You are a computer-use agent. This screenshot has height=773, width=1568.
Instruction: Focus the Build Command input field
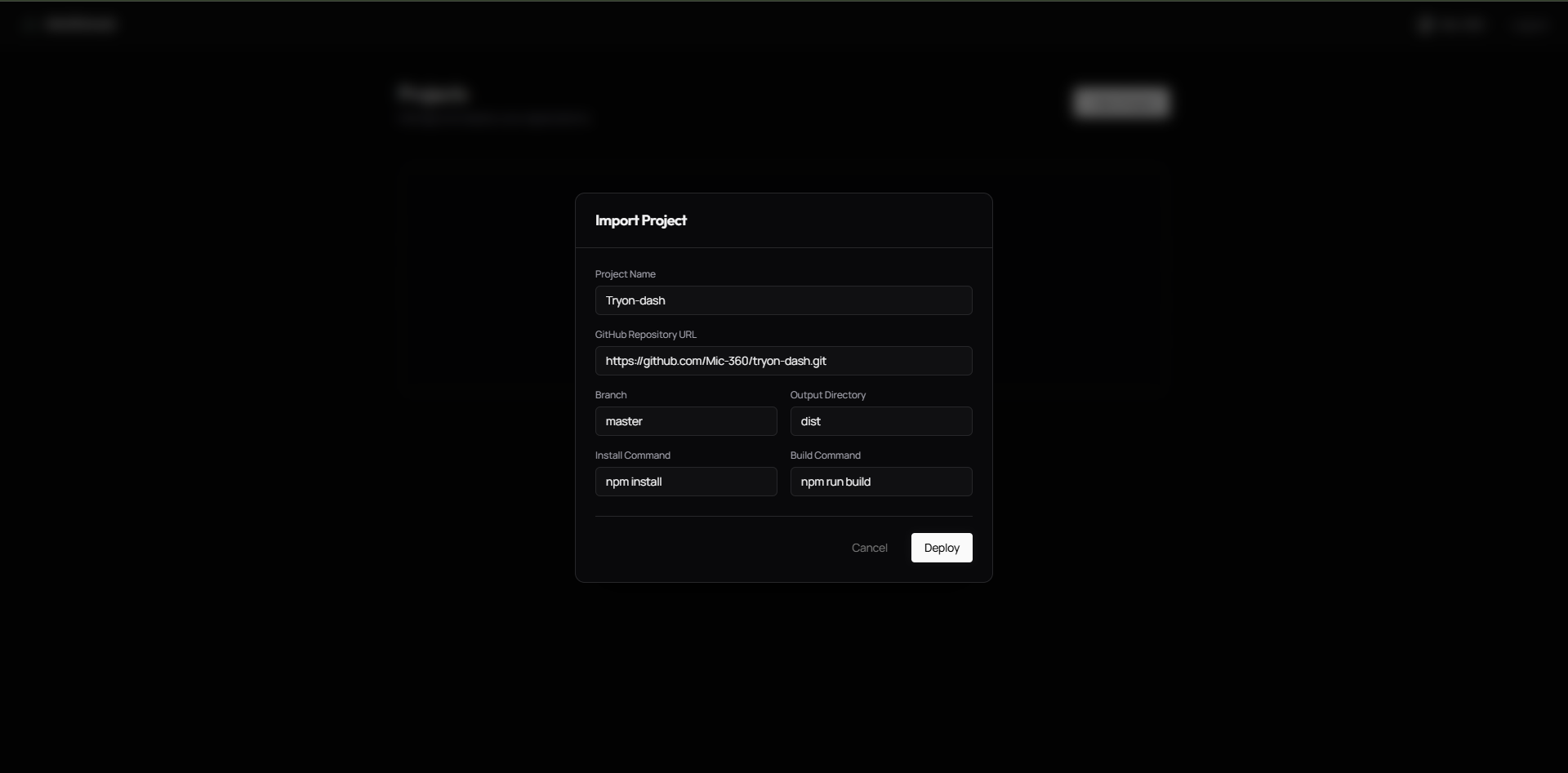click(x=880, y=482)
